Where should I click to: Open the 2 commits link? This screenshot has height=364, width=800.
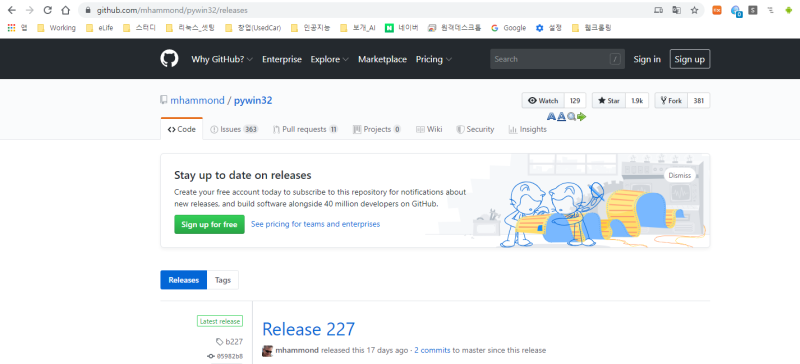tap(432, 350)
